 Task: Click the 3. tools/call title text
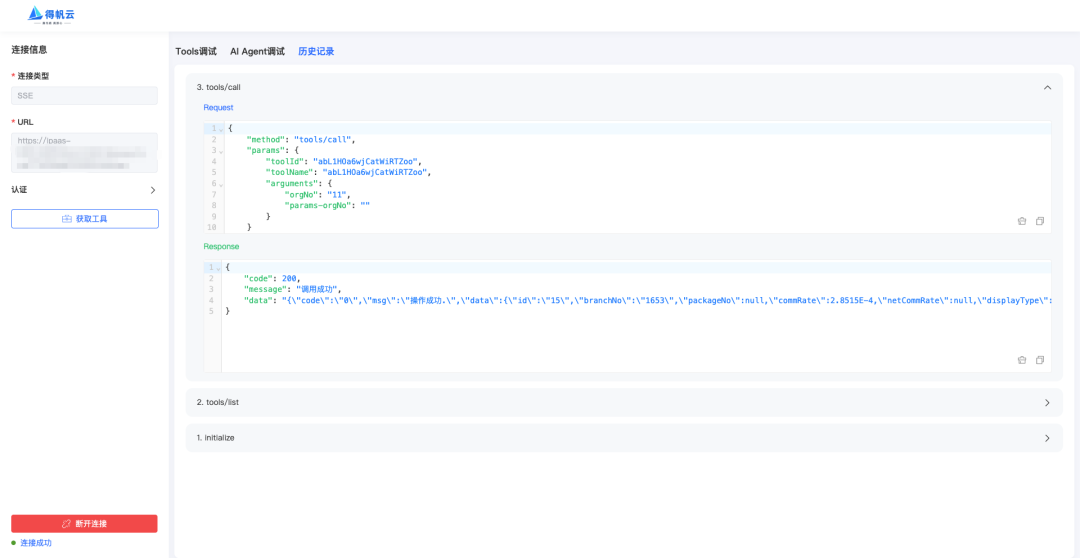pos(218,87)
